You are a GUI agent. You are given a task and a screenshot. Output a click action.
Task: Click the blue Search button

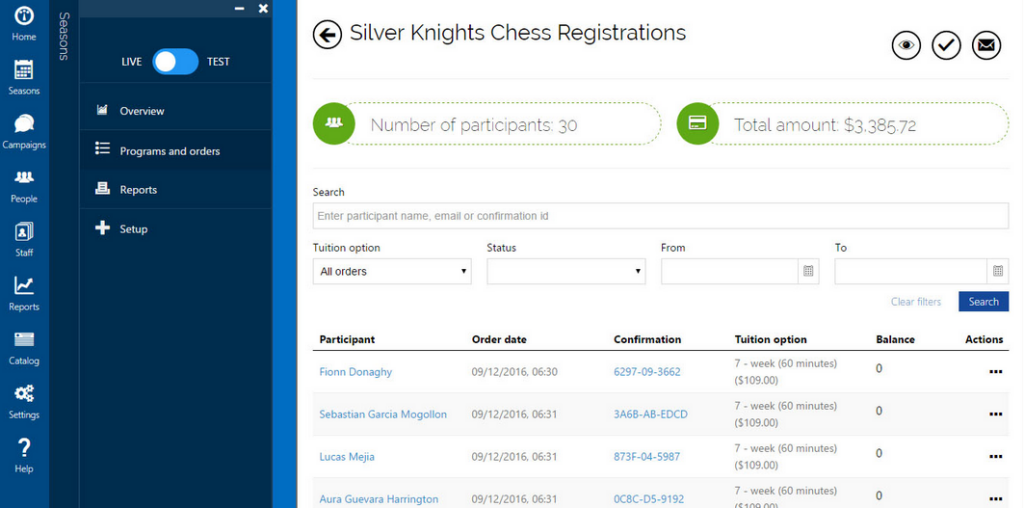coord(984,302)
